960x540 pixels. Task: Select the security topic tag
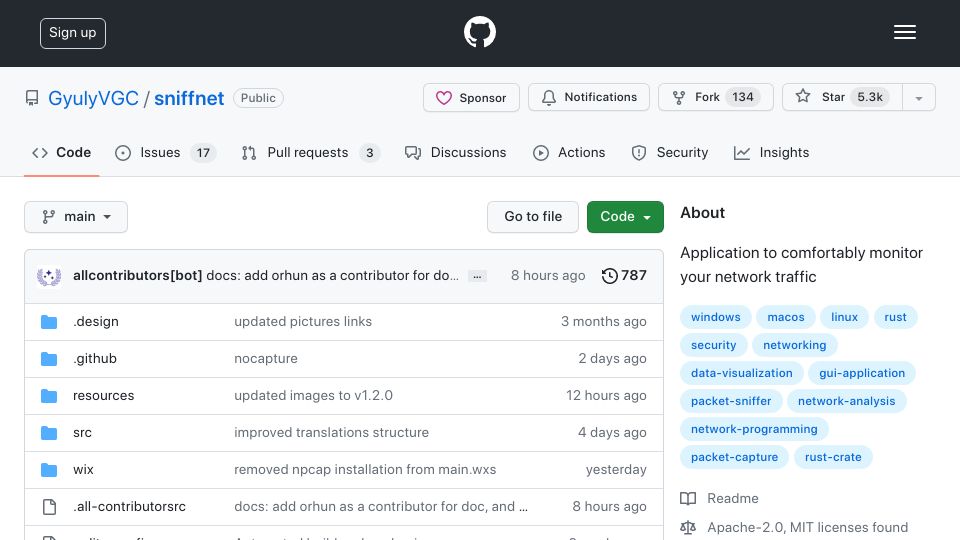pyautogui.click(x=713, y=345)
